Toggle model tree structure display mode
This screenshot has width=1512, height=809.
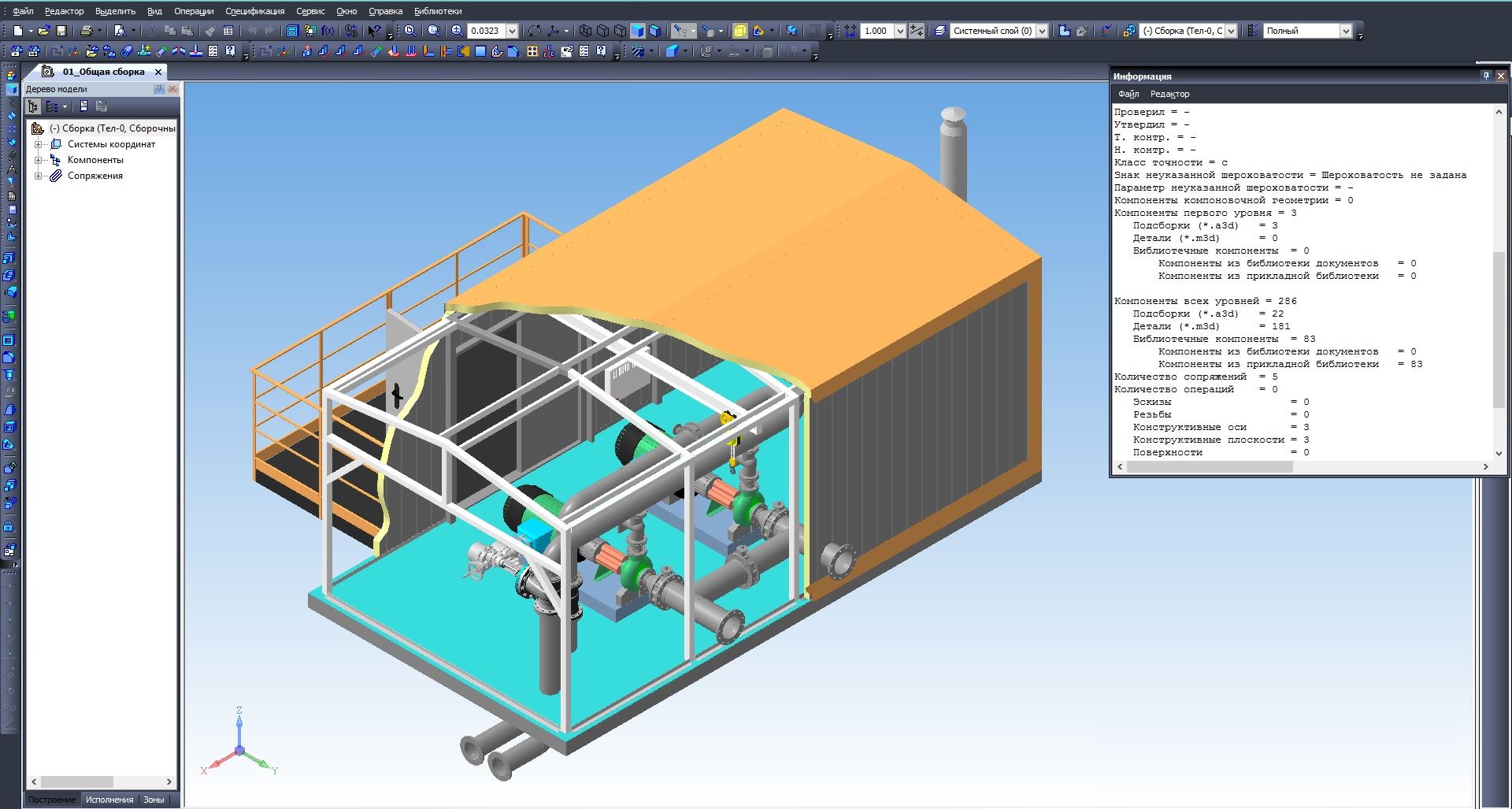pos(53,106)
